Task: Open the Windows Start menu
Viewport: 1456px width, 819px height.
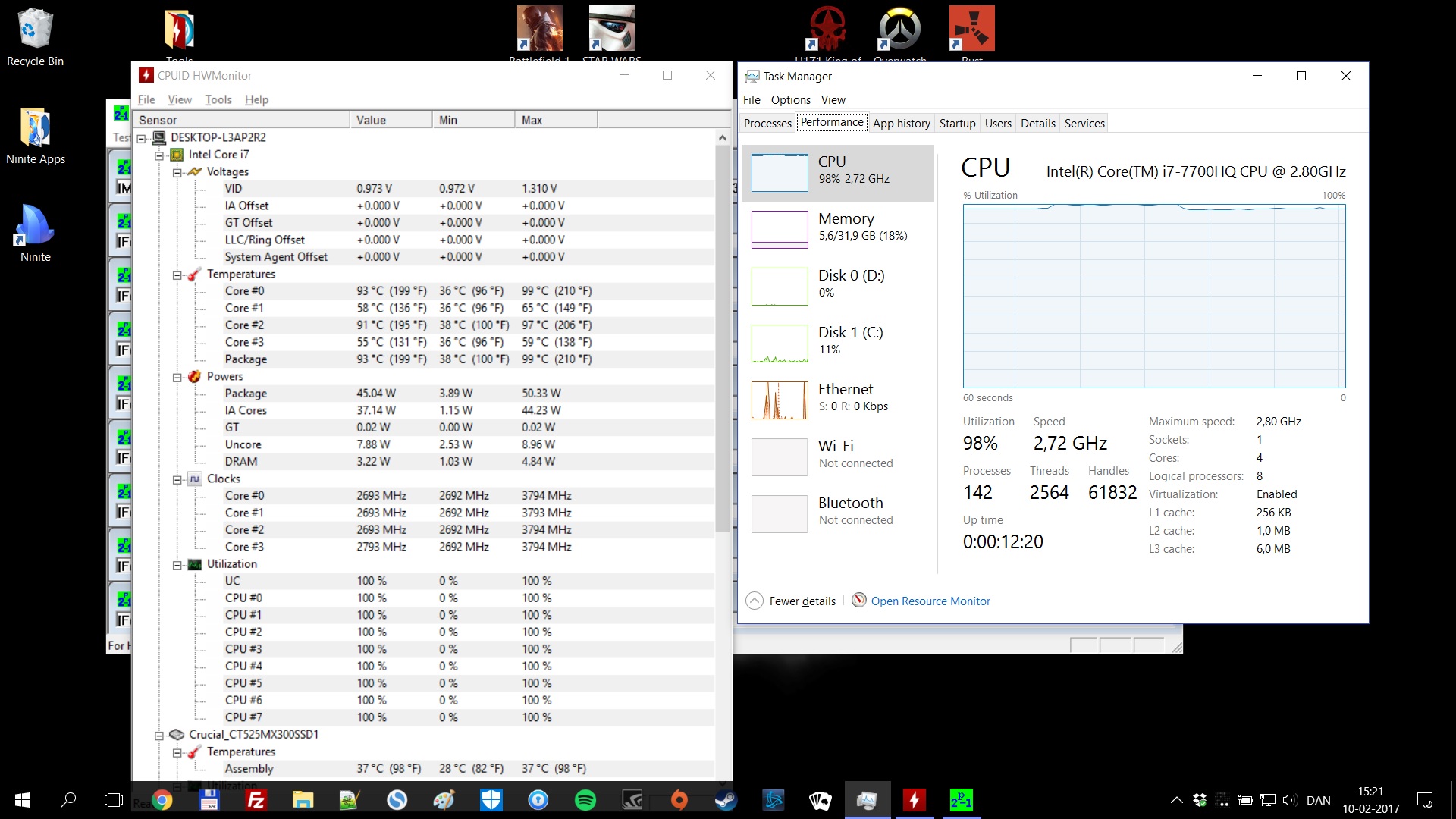Action: (x=23, y=800)
